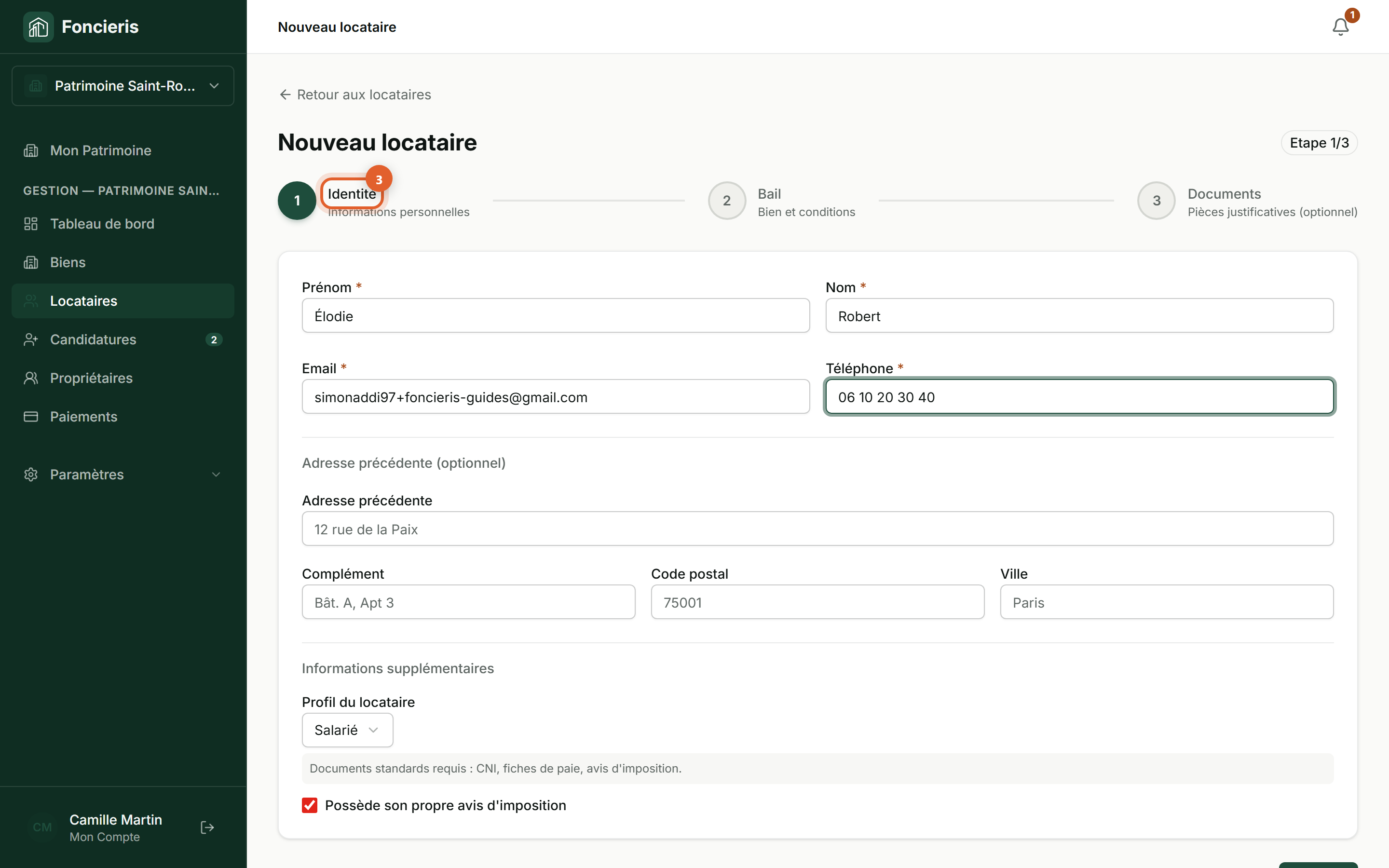Click GESTION — PATRIMOINE SAIN... sidebar header

tap(121, 190)
